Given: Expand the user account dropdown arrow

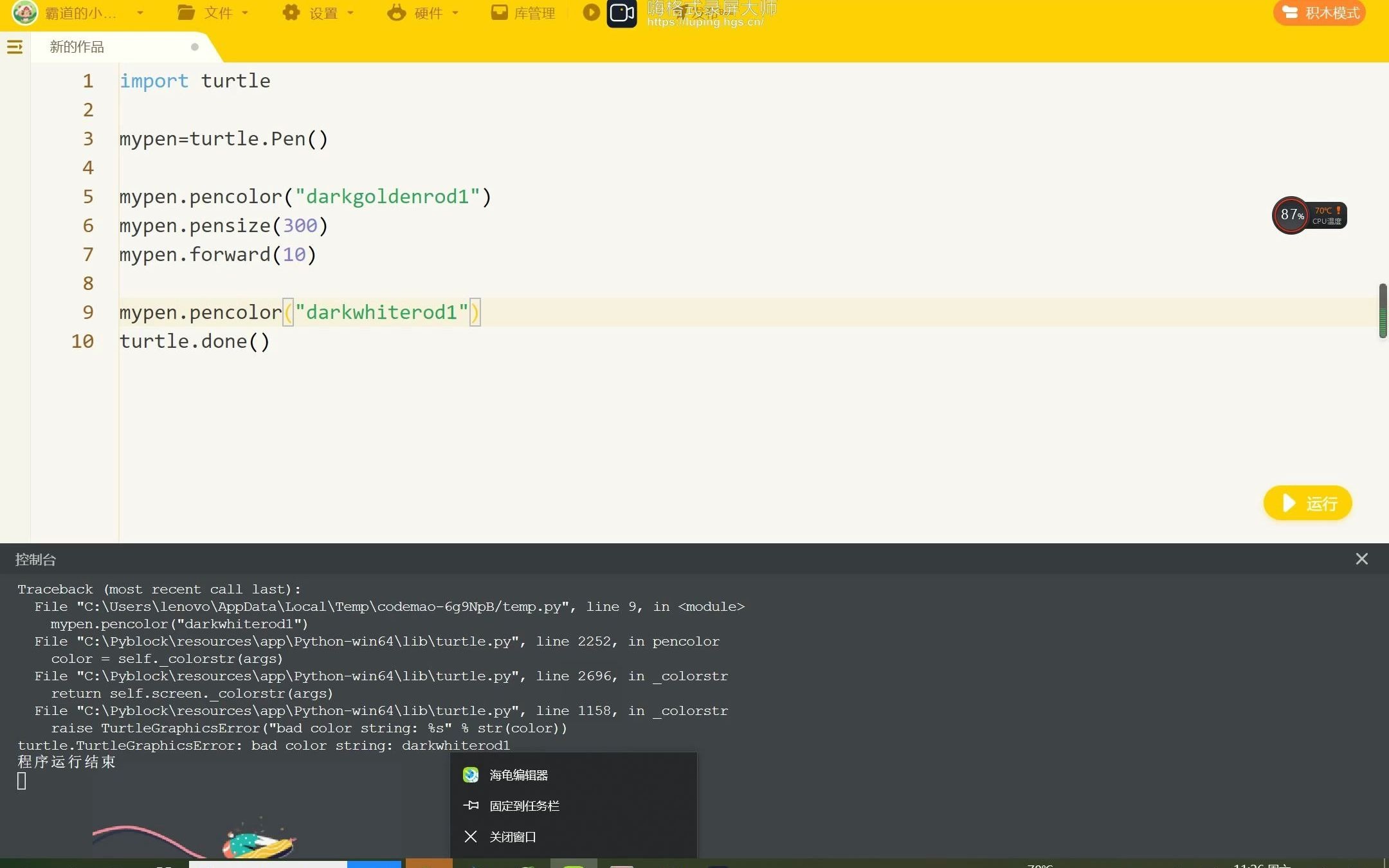Looking at the screenshot, I should tap(140, 13).
